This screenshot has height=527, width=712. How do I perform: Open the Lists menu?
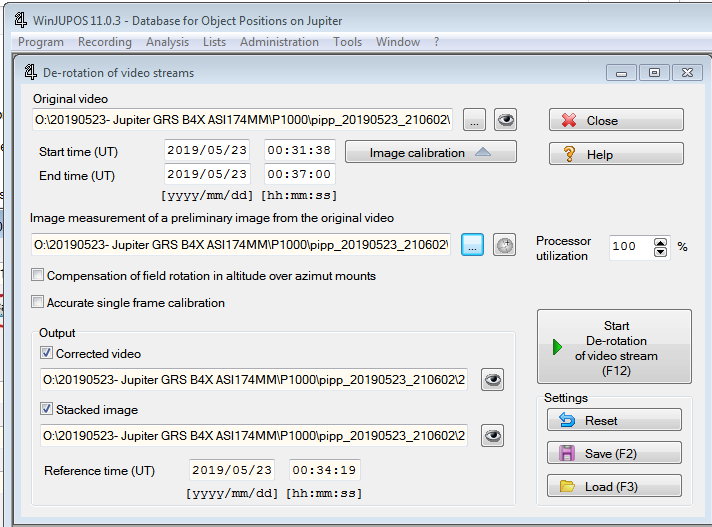[x=214, y=42]
